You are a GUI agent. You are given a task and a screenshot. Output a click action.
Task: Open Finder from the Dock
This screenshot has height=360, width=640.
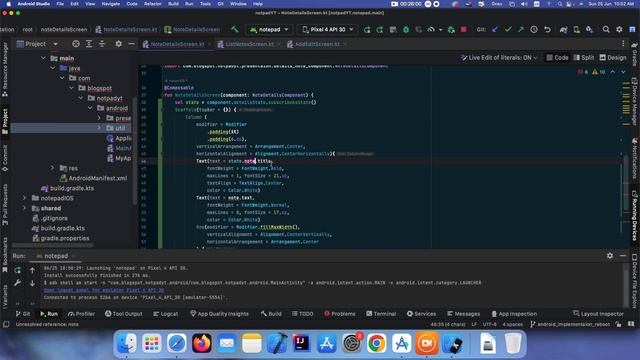pos(127,343)
